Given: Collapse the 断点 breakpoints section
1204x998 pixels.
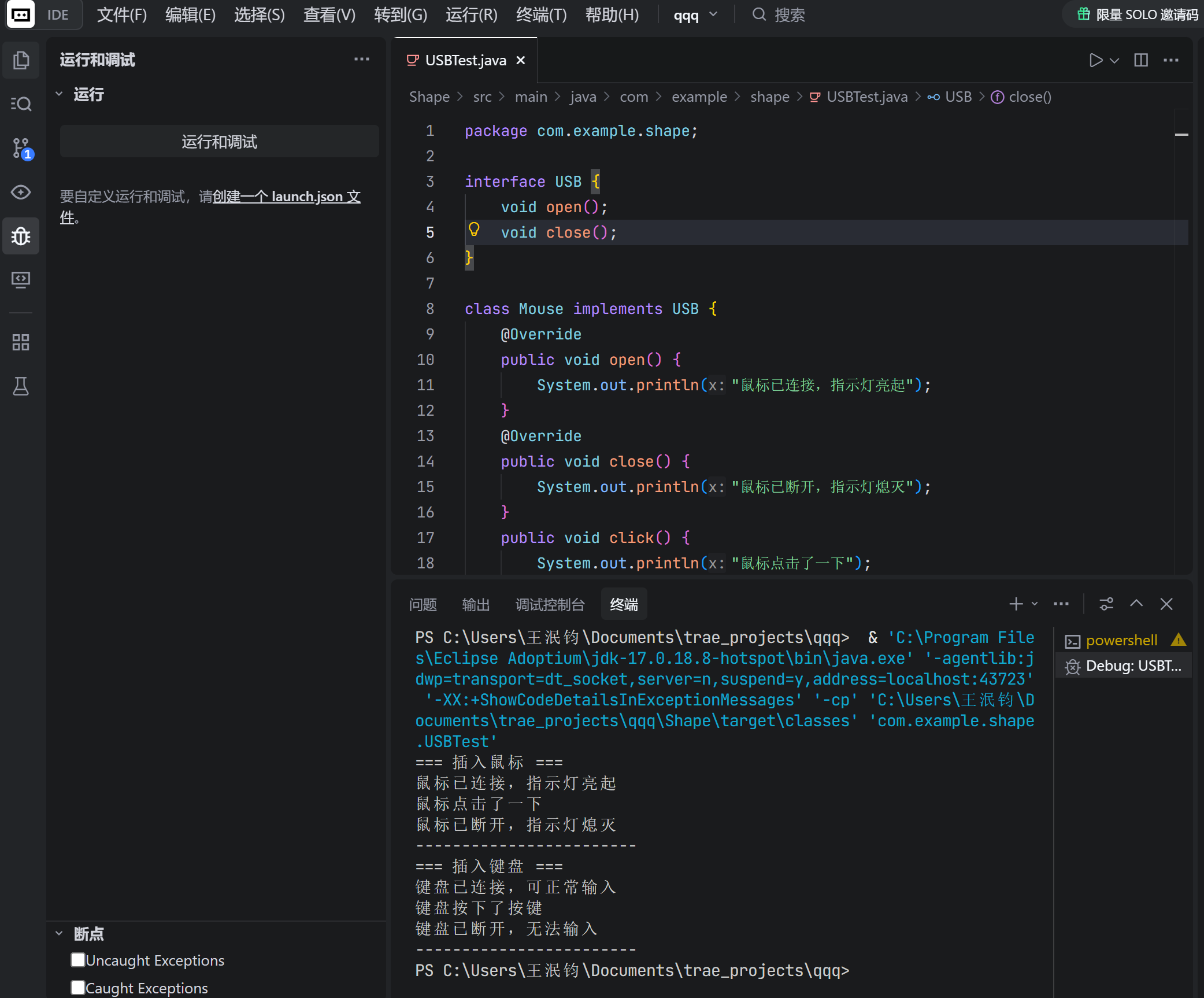Looking at the screenshot, I should click(59, 933).
